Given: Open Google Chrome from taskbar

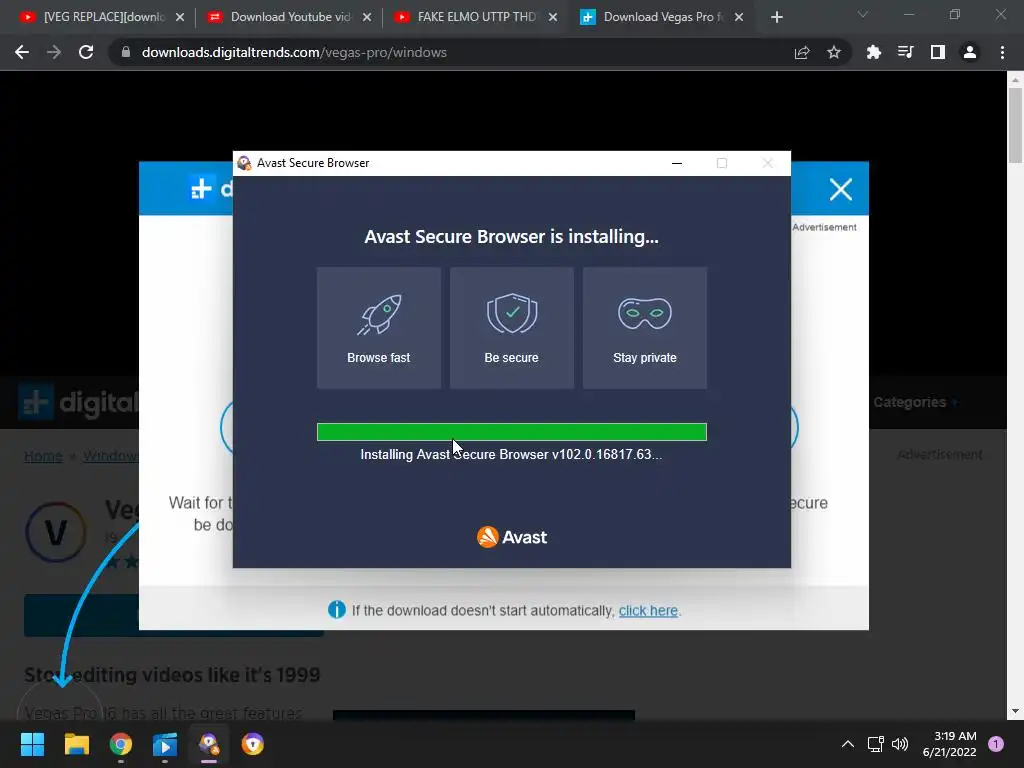Looking at the screenshot, I should pos(121,744).
